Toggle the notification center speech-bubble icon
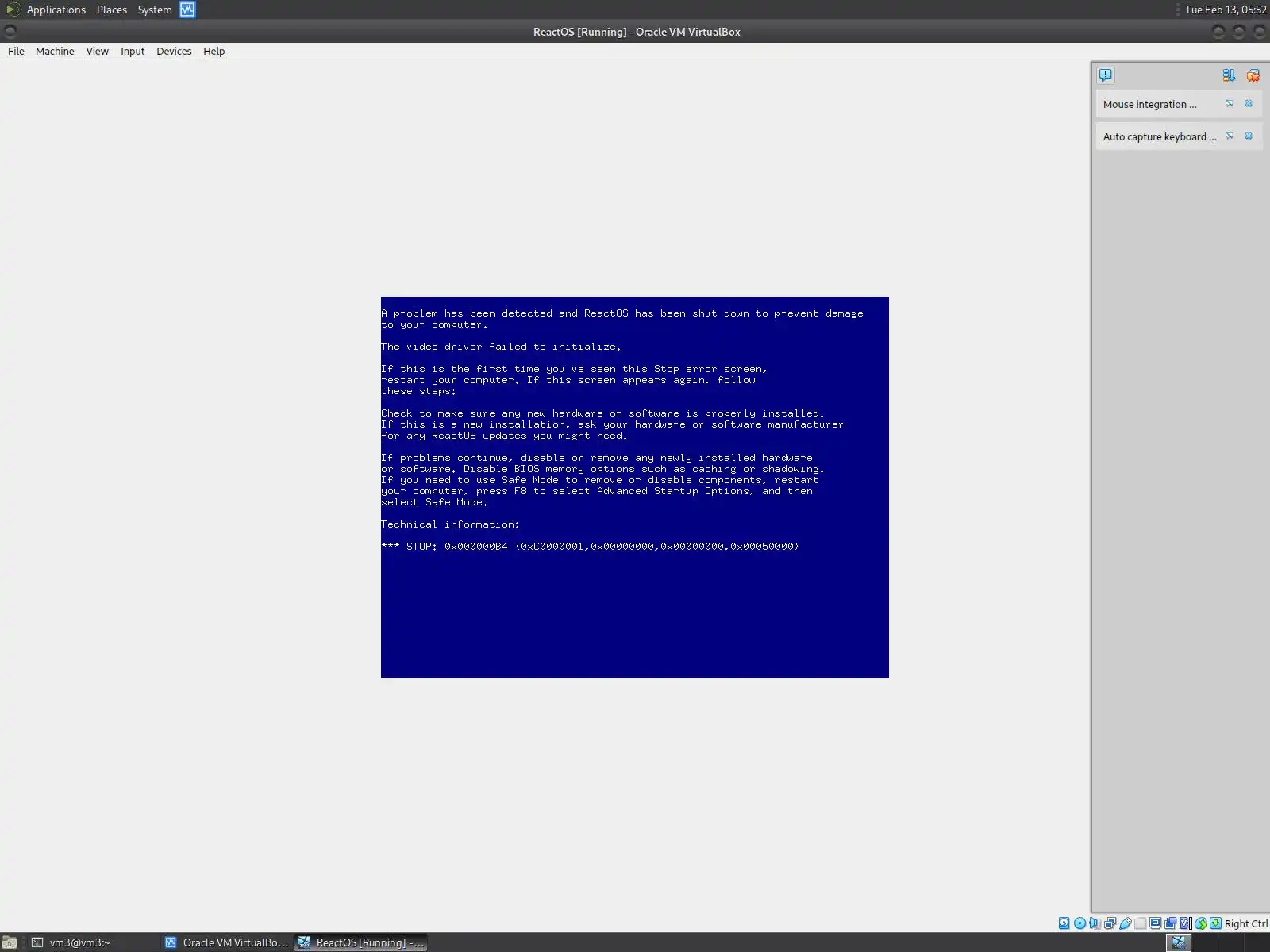1270x952 pixels. 1106,75
